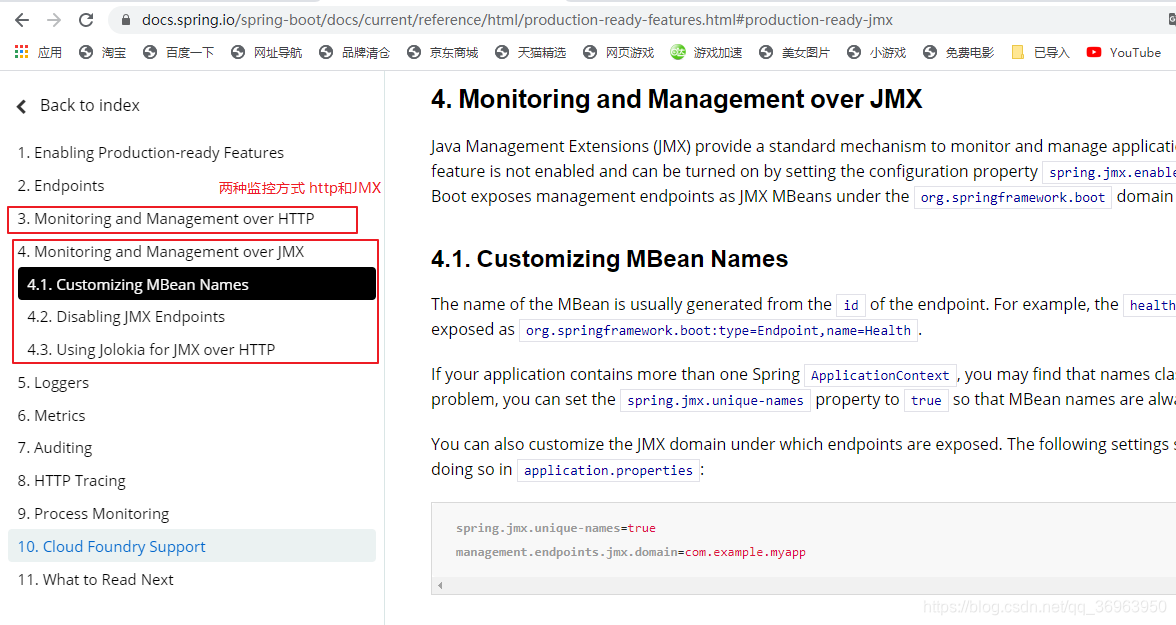Click the management.endpoints.jmx.domain code line
The width and height of the screenshot is (1176, 625).
(631, 552)
